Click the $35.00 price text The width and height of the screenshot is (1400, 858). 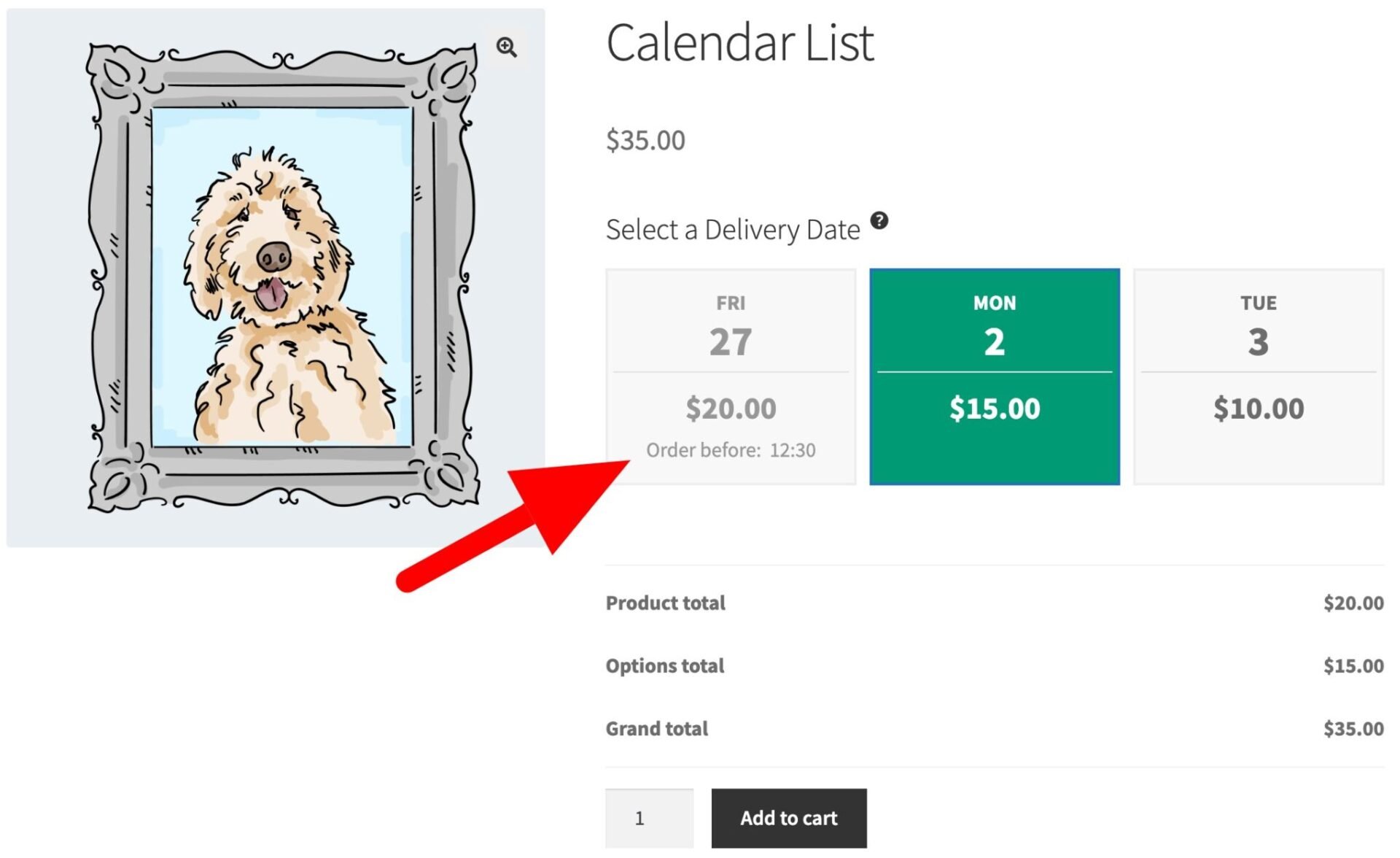point(645,140)
